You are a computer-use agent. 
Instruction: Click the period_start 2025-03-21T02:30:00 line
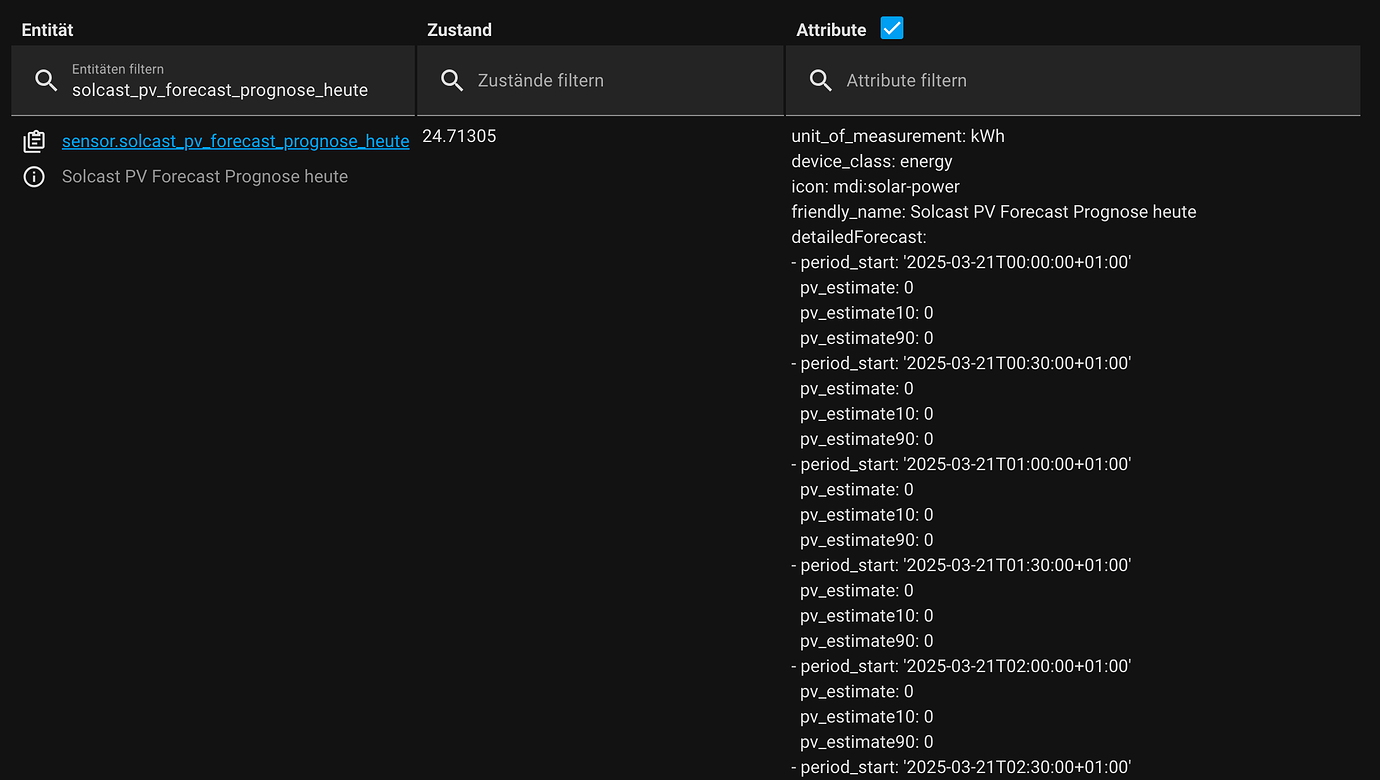click(961, 768)
